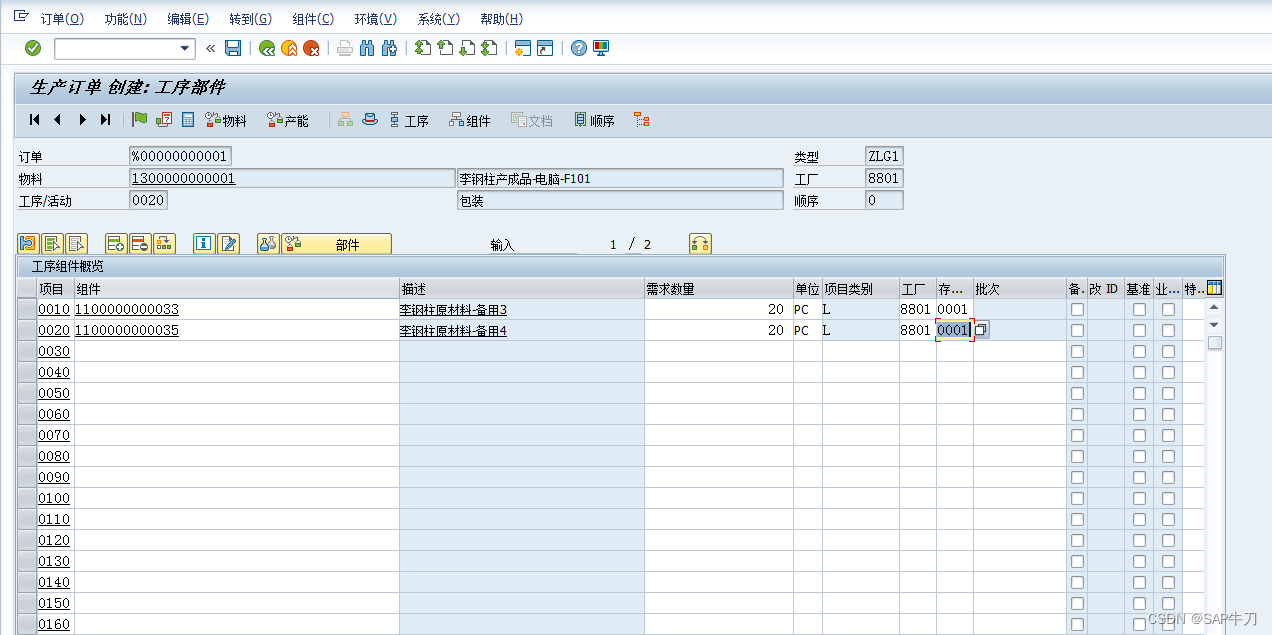Click the vertical scrollbar thumb of table
The image size is (1272, 635).
(x=1215, y=343)
